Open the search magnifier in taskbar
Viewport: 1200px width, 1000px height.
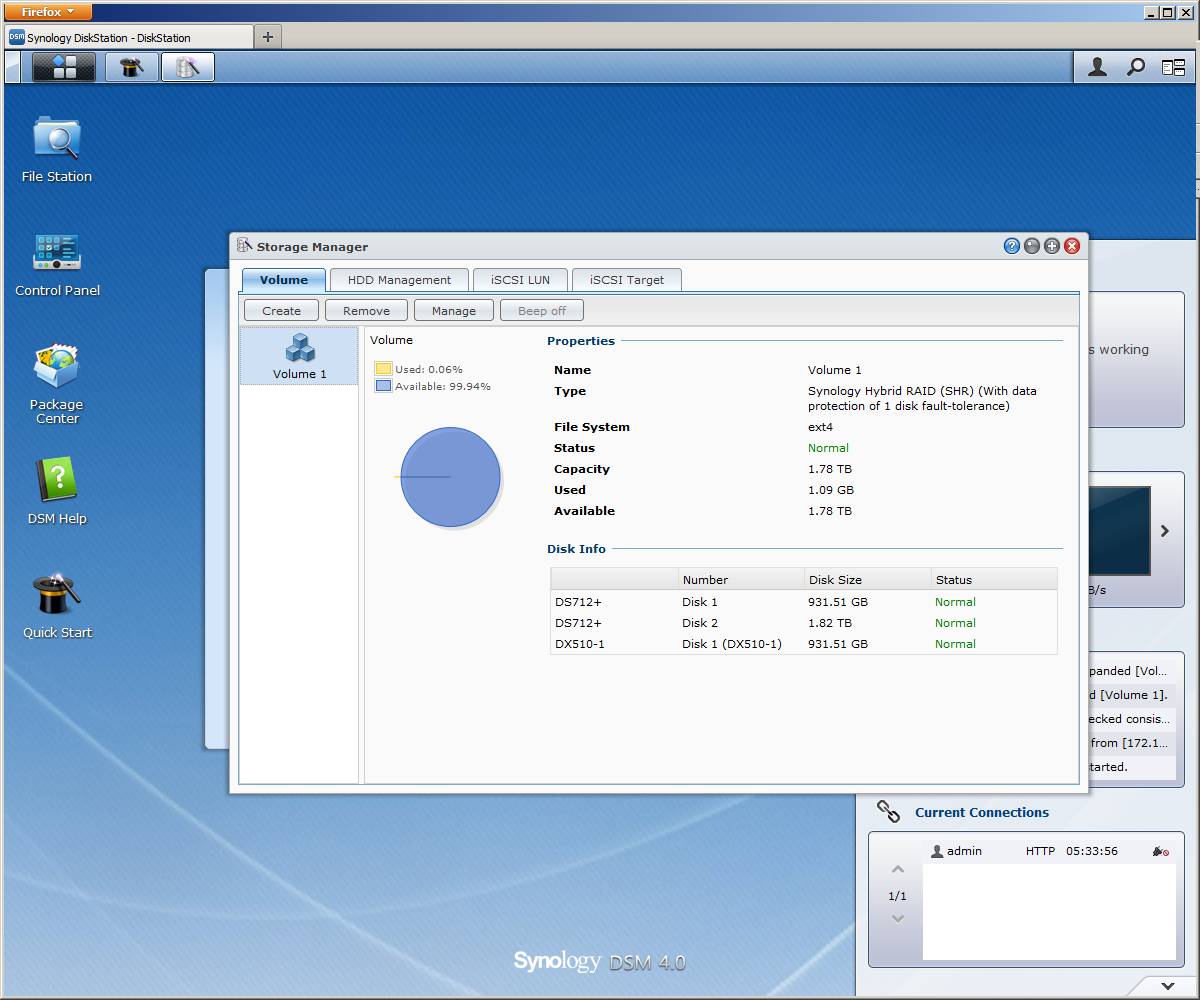(1136, 67)
